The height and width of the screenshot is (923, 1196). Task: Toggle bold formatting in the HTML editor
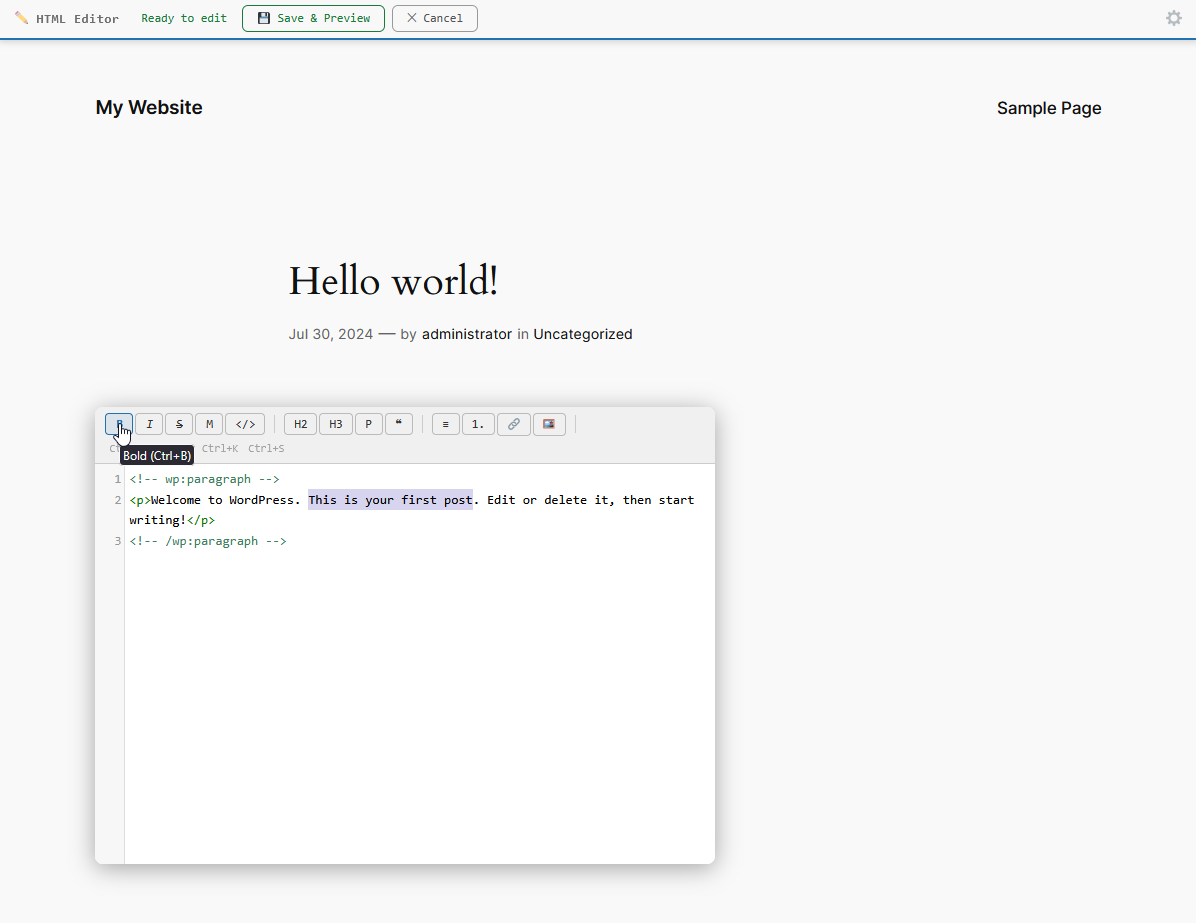coord(118,423)
